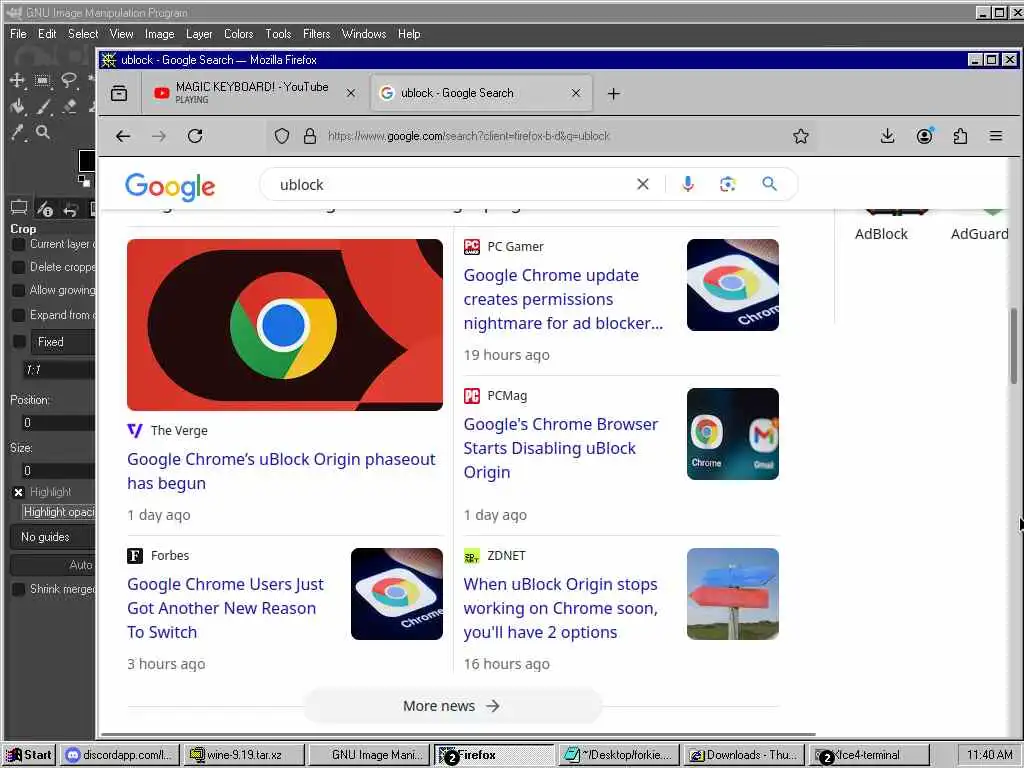Go forward with Firefox forward arrow
Viewport: 1024px width, 768px height.
(159, 136)
